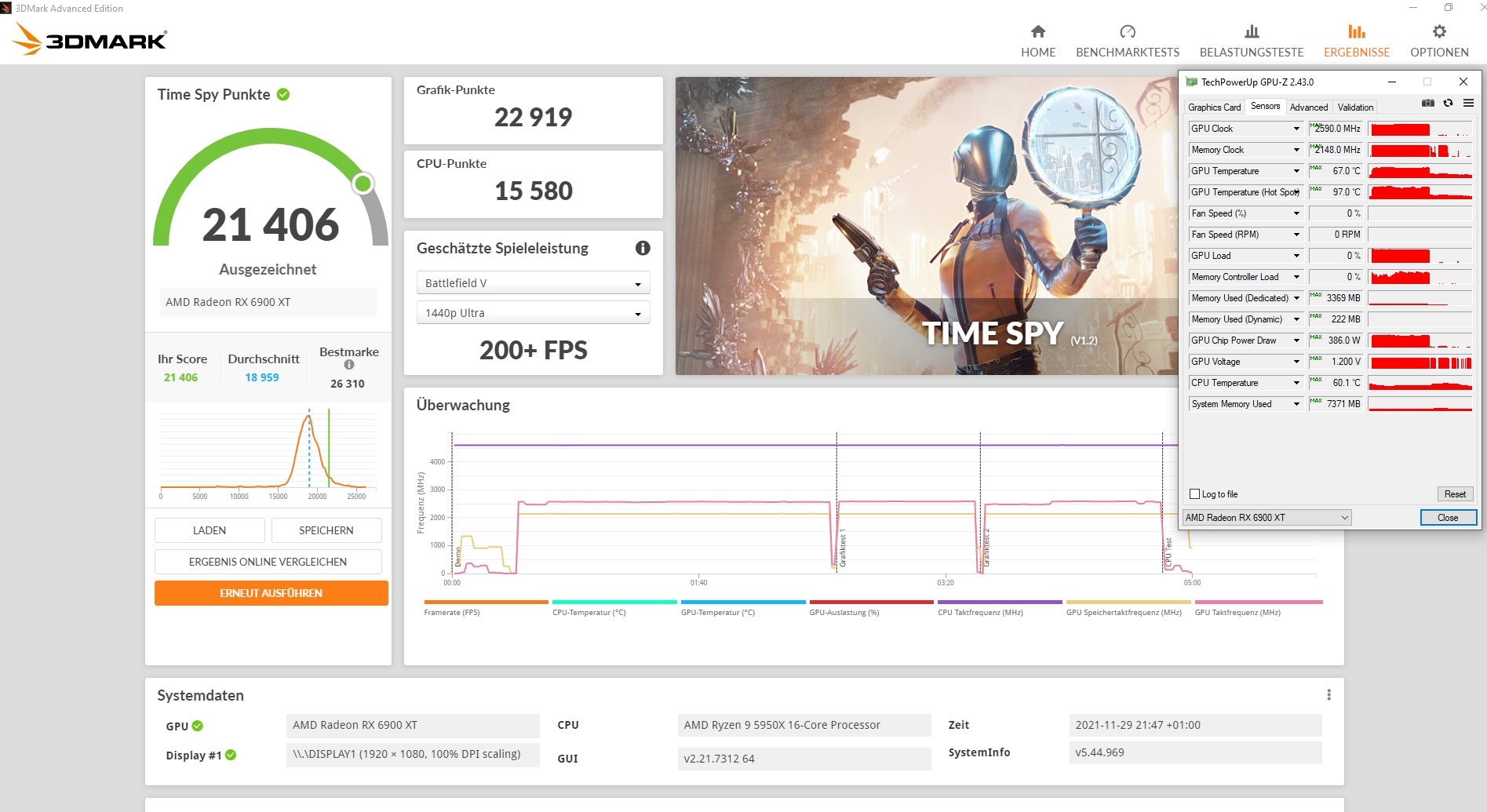Toggle CPU Taktfrequenz purple legend swatch
This screenshot has width=1487, height=812.
pos(1000,603)
